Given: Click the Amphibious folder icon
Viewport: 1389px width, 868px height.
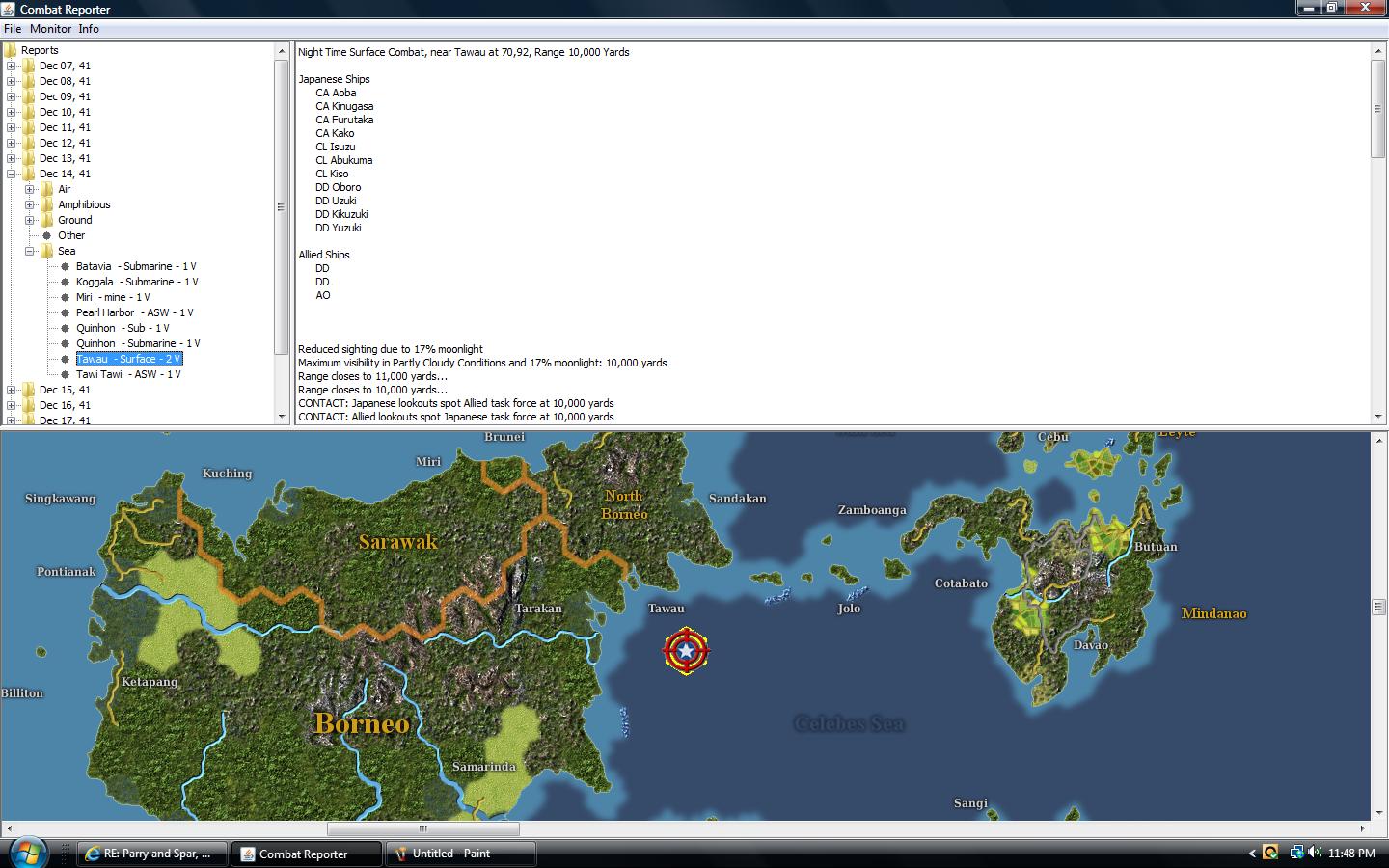Looking at the screenshot, I should (x=46, y=204).
